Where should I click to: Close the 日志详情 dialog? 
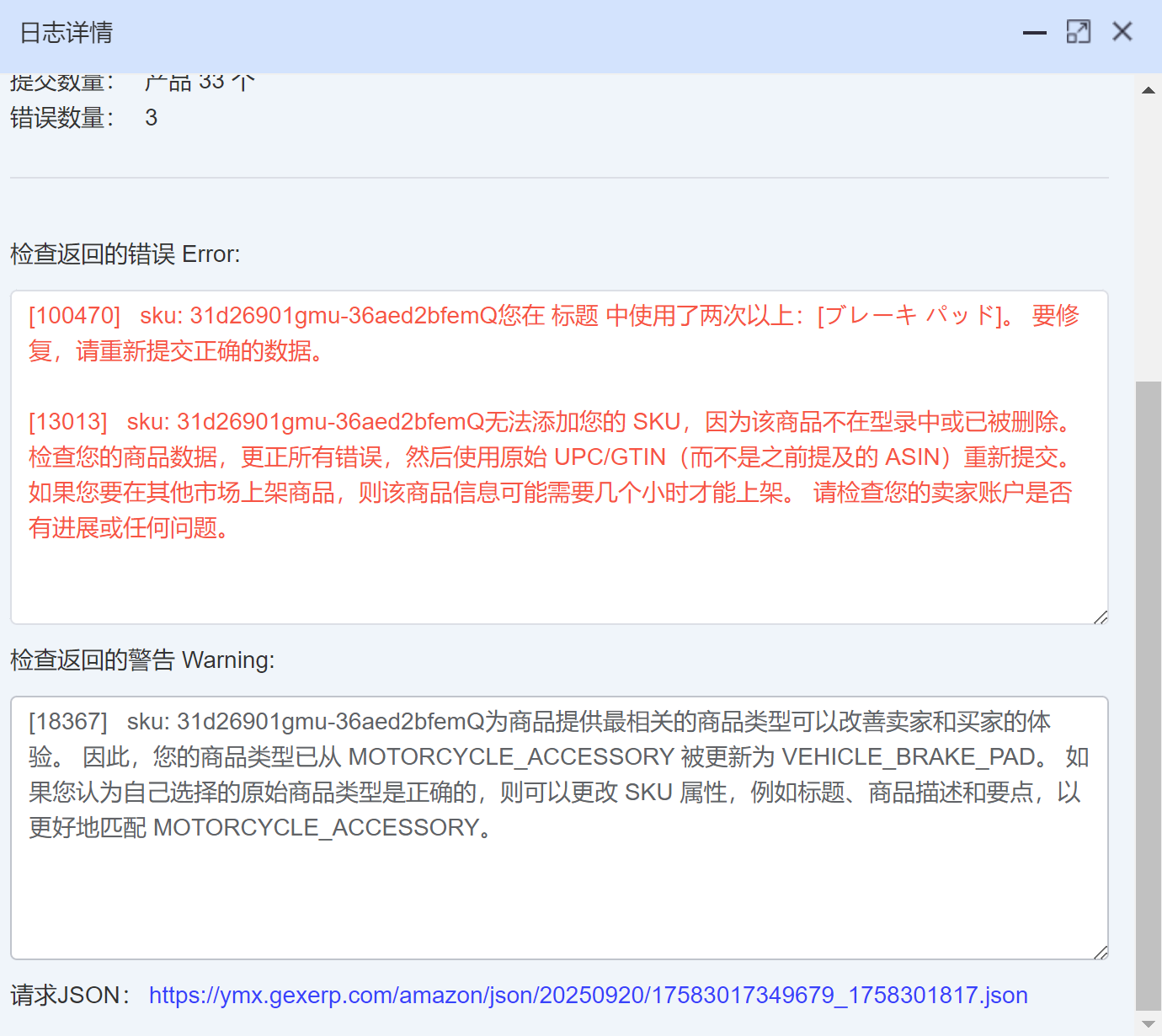coord(1122,32)
